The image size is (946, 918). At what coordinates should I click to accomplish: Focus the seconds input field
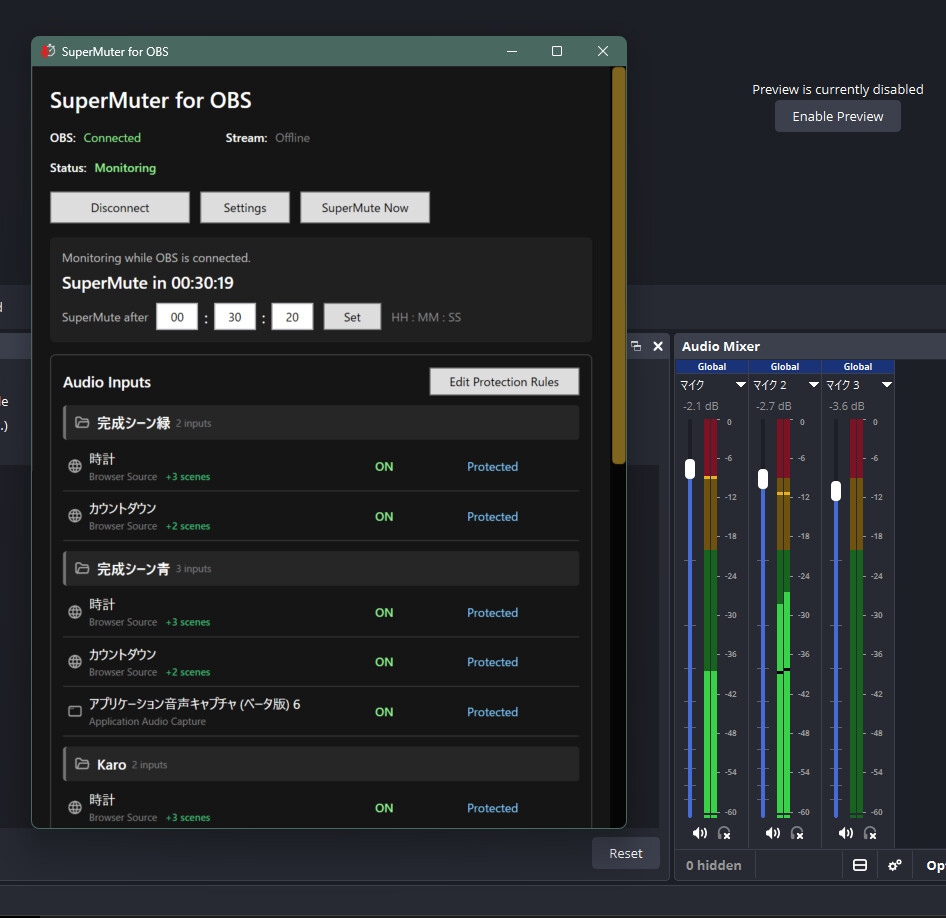[292, 317]
